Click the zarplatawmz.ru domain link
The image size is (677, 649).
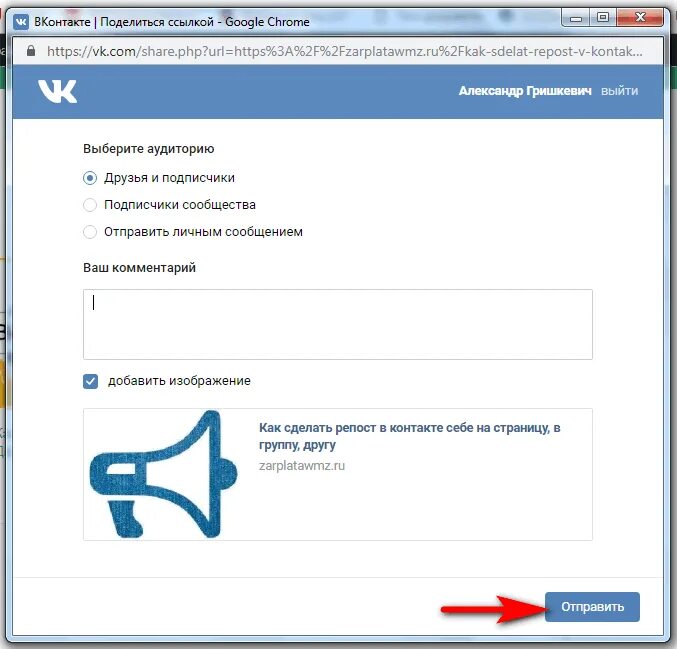point(302,466)
